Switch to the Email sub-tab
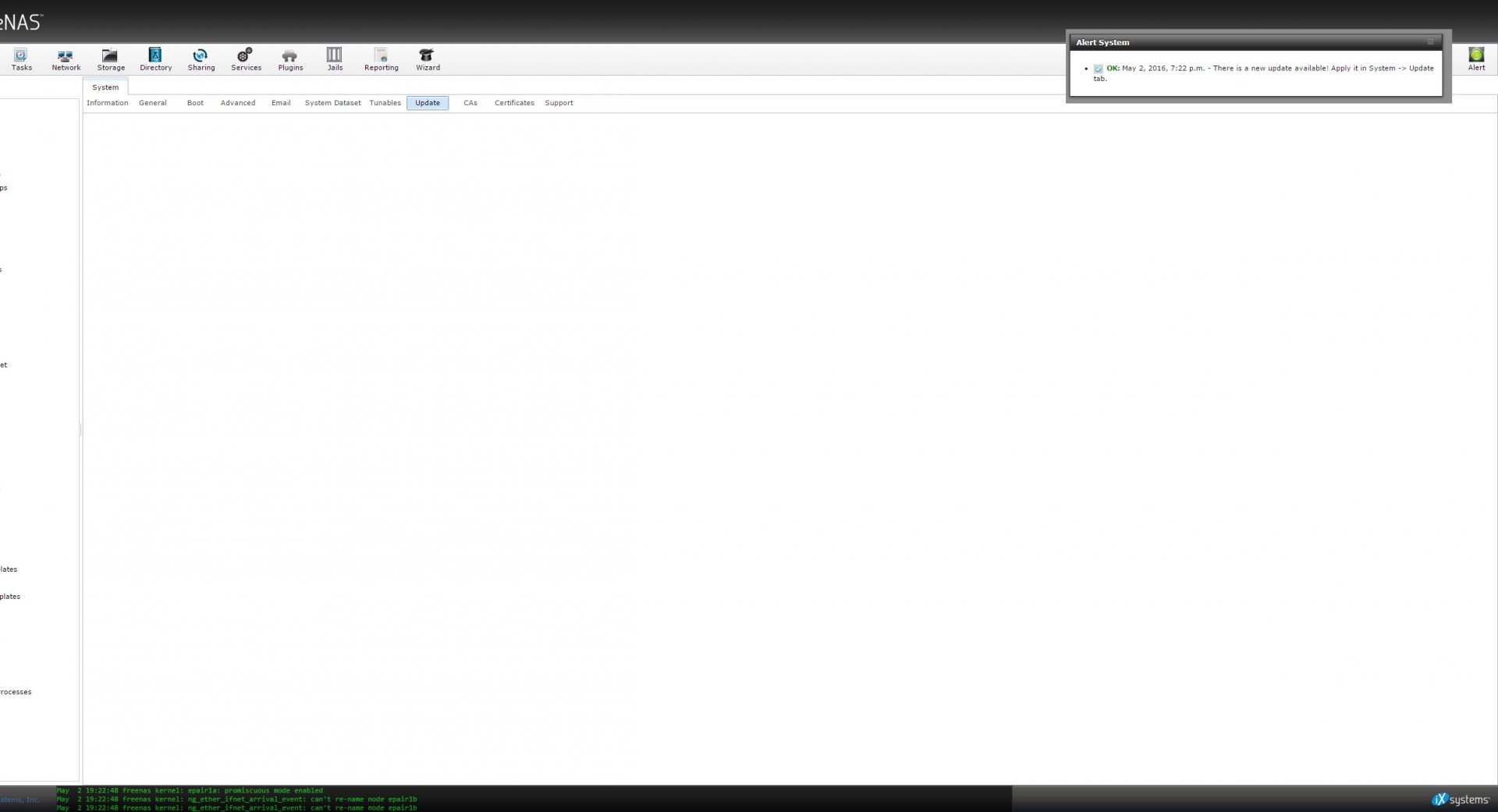 [281, 103]
